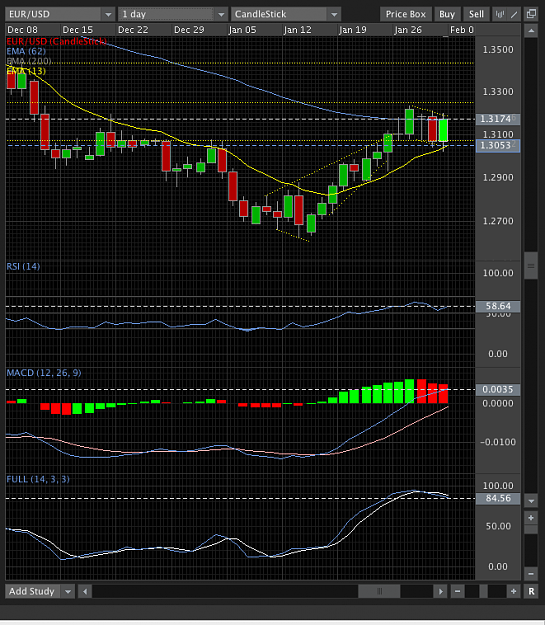Click the 1.3500 price axis label

(x=498, y=50)
